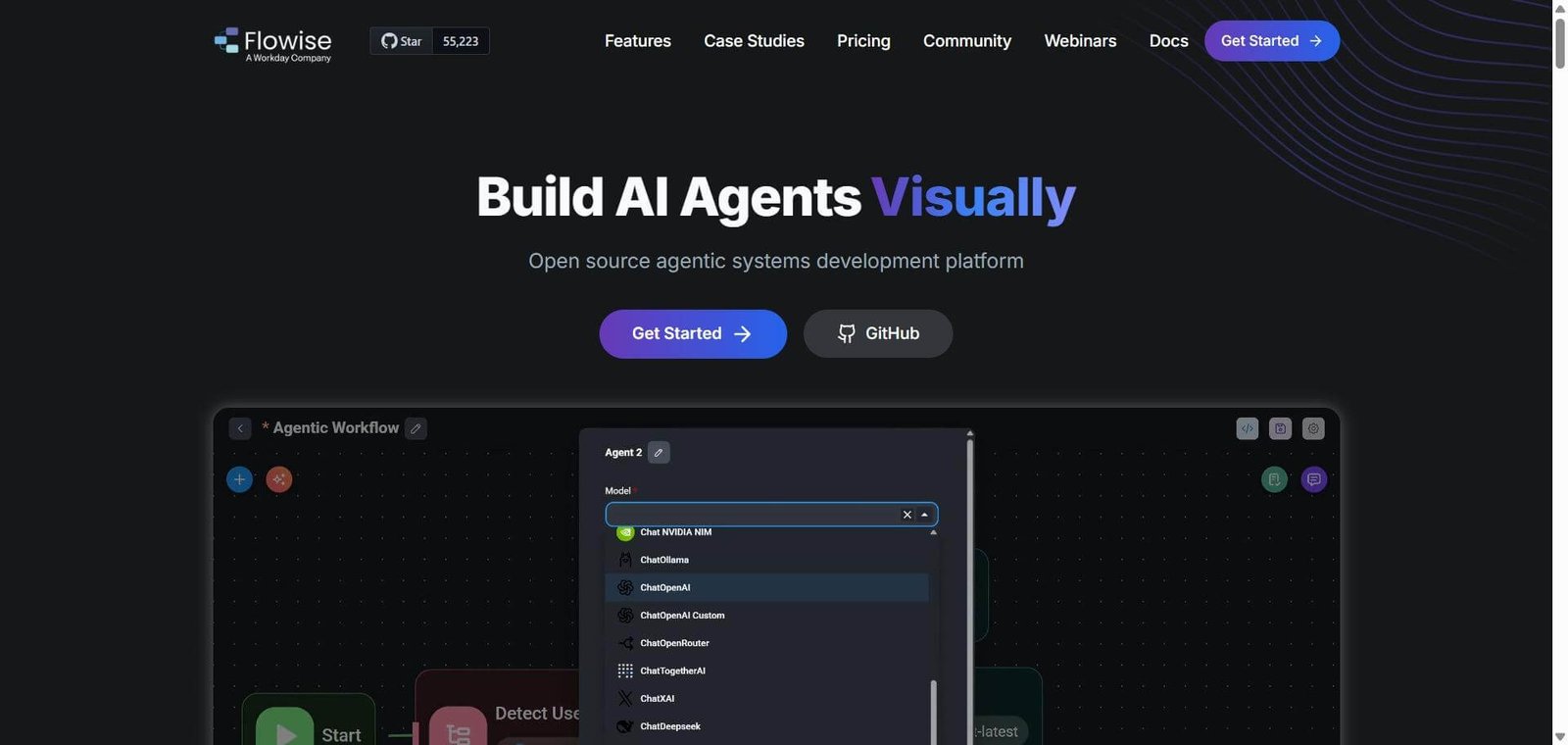
Task: Click the orange generate sparkle icon
Action: [x=279, y=479]
